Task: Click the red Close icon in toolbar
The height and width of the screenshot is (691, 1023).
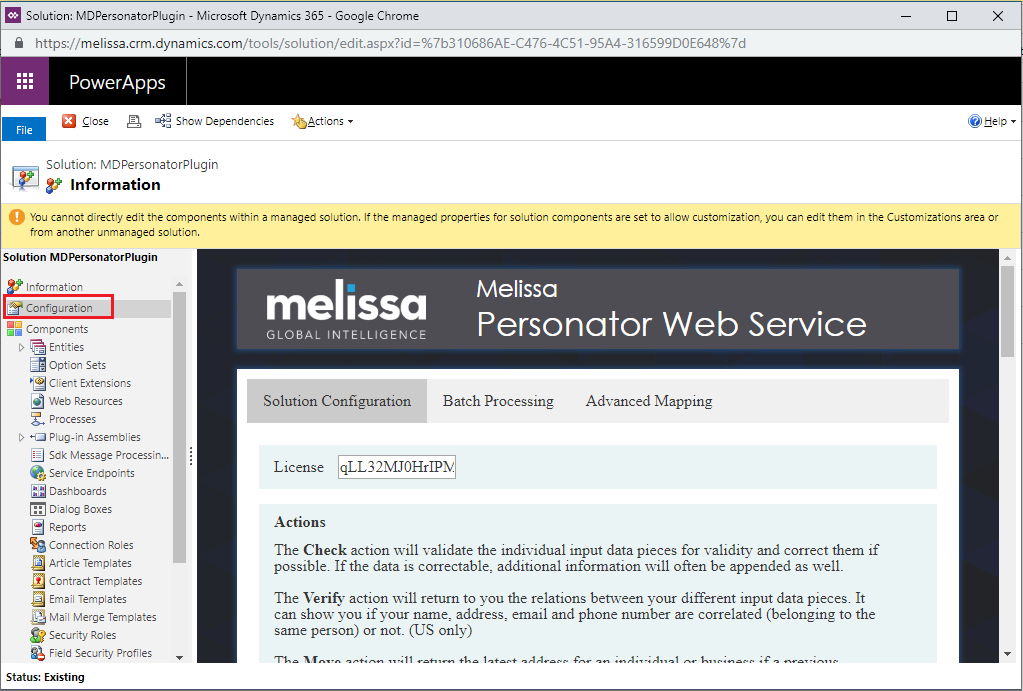Action: (69, 121)
